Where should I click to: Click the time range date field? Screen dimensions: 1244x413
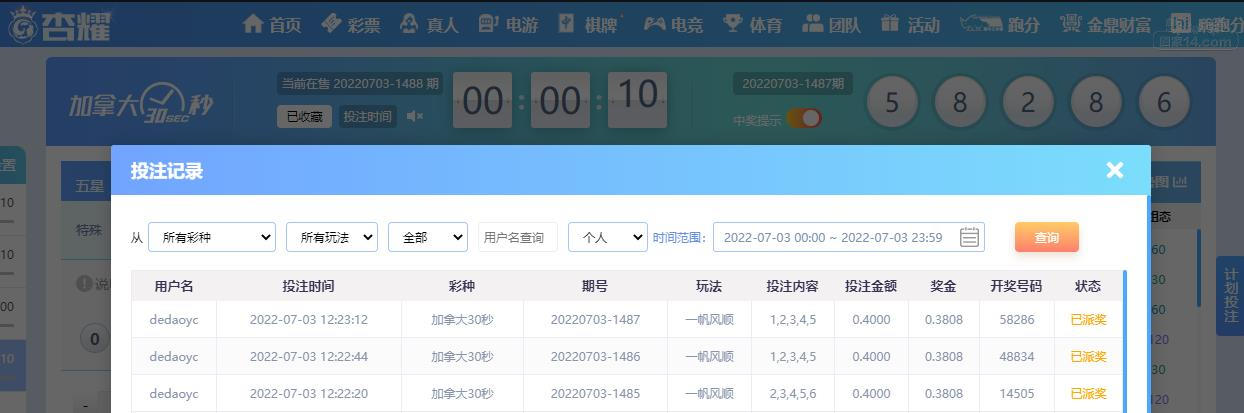849,237
